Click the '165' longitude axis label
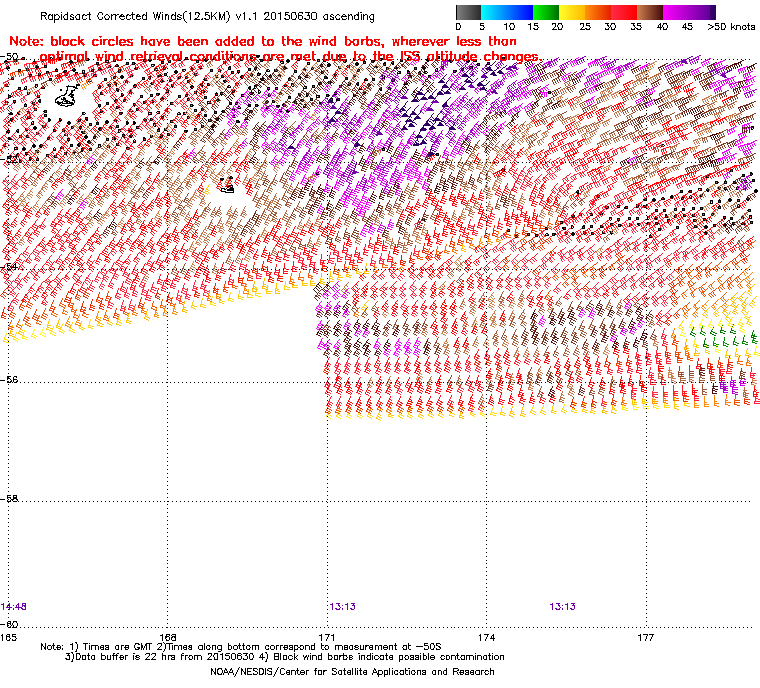 click(8, 638)
